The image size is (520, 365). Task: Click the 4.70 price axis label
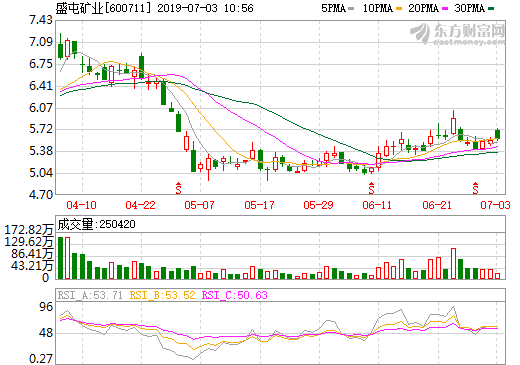pos(41,194)
